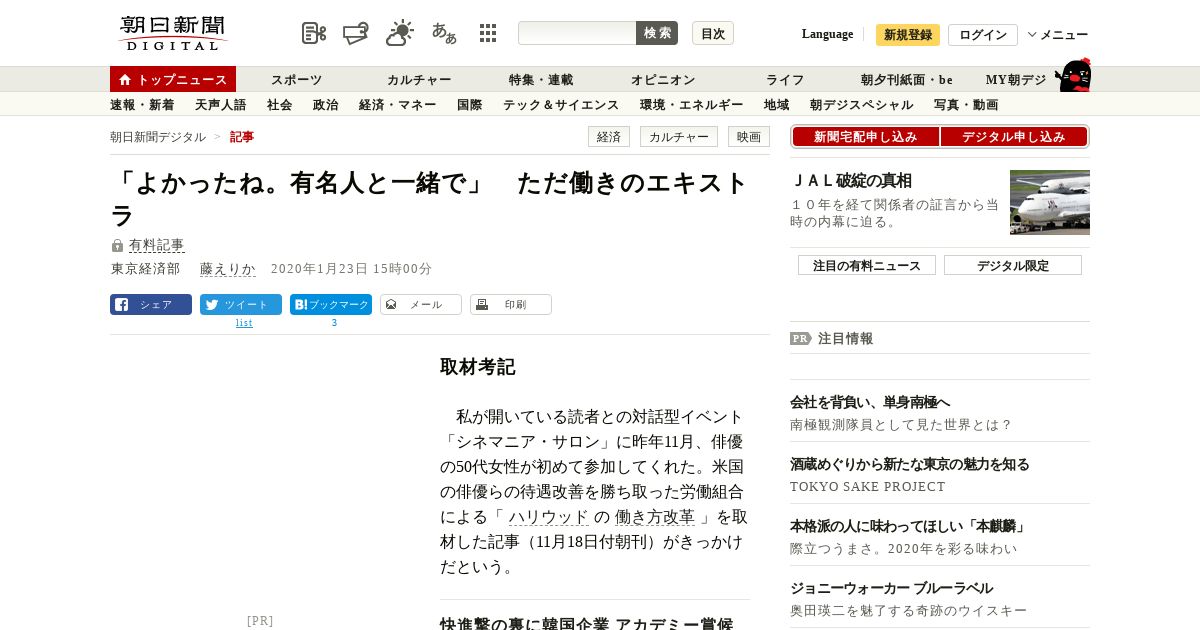
Task: Click the カルチャー category tag near article
Action: pyautogui.click(x=679, y=137)
